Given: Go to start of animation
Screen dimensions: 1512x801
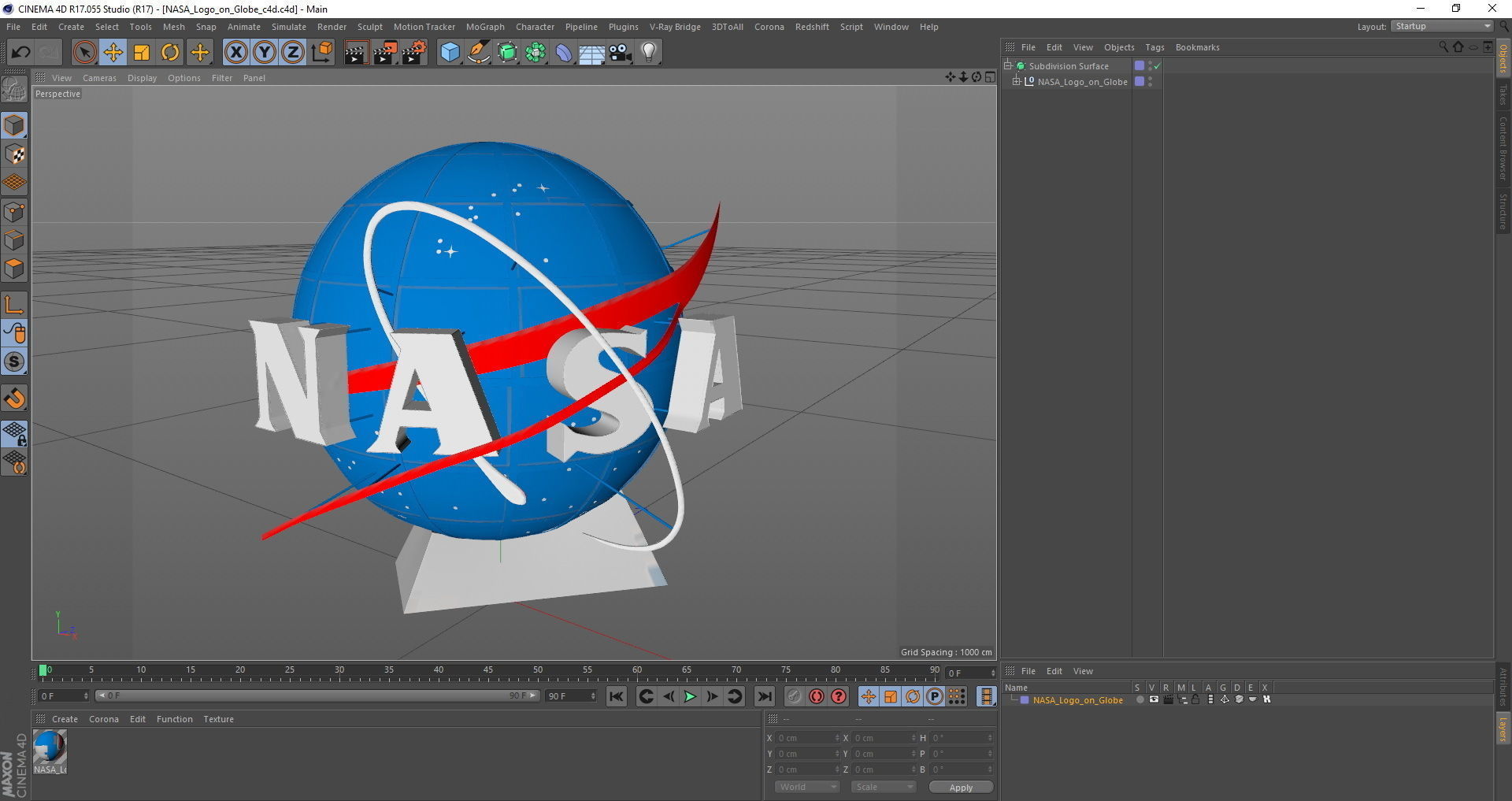Looking at the screenshot, I should coord(617,696).
